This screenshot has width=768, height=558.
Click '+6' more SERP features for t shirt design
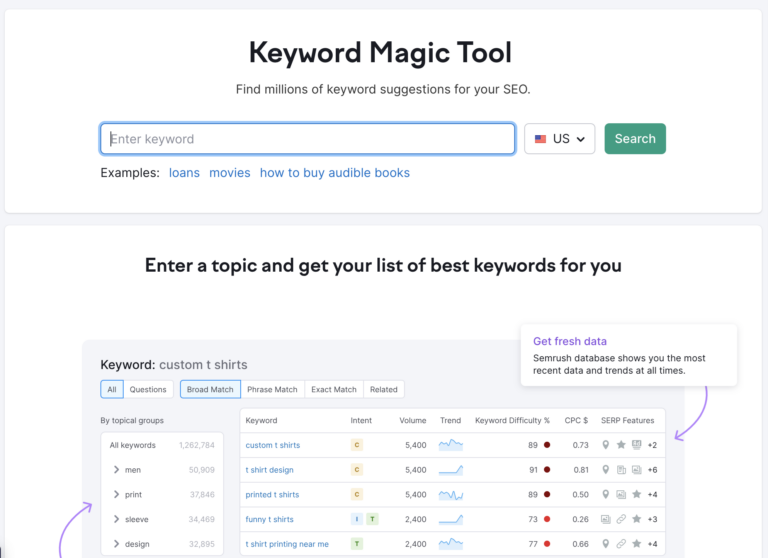pyautogui.click(x=652, y=470)
